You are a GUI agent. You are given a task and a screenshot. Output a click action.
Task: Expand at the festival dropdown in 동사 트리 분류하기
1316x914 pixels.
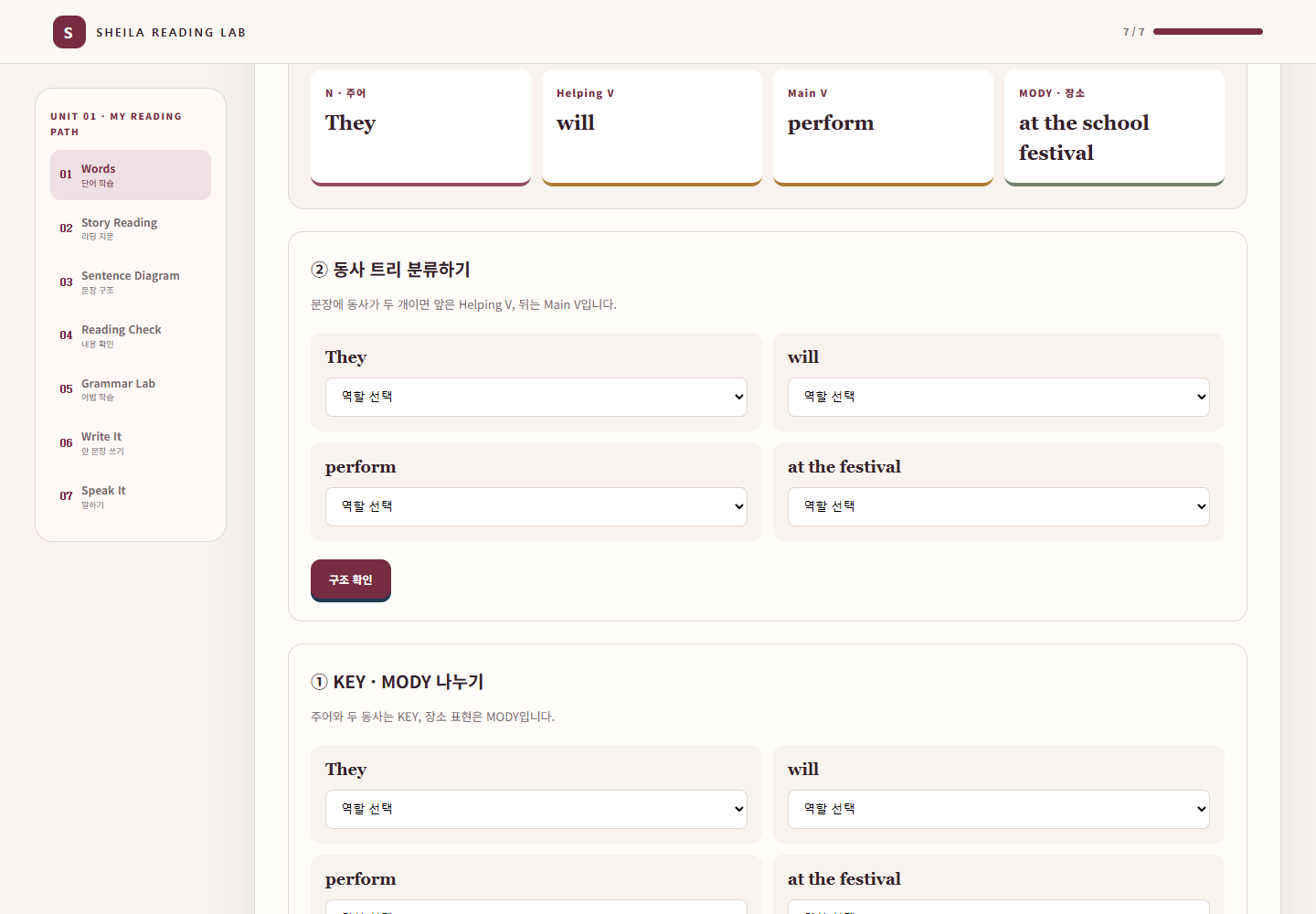click(x=999, y=506)
